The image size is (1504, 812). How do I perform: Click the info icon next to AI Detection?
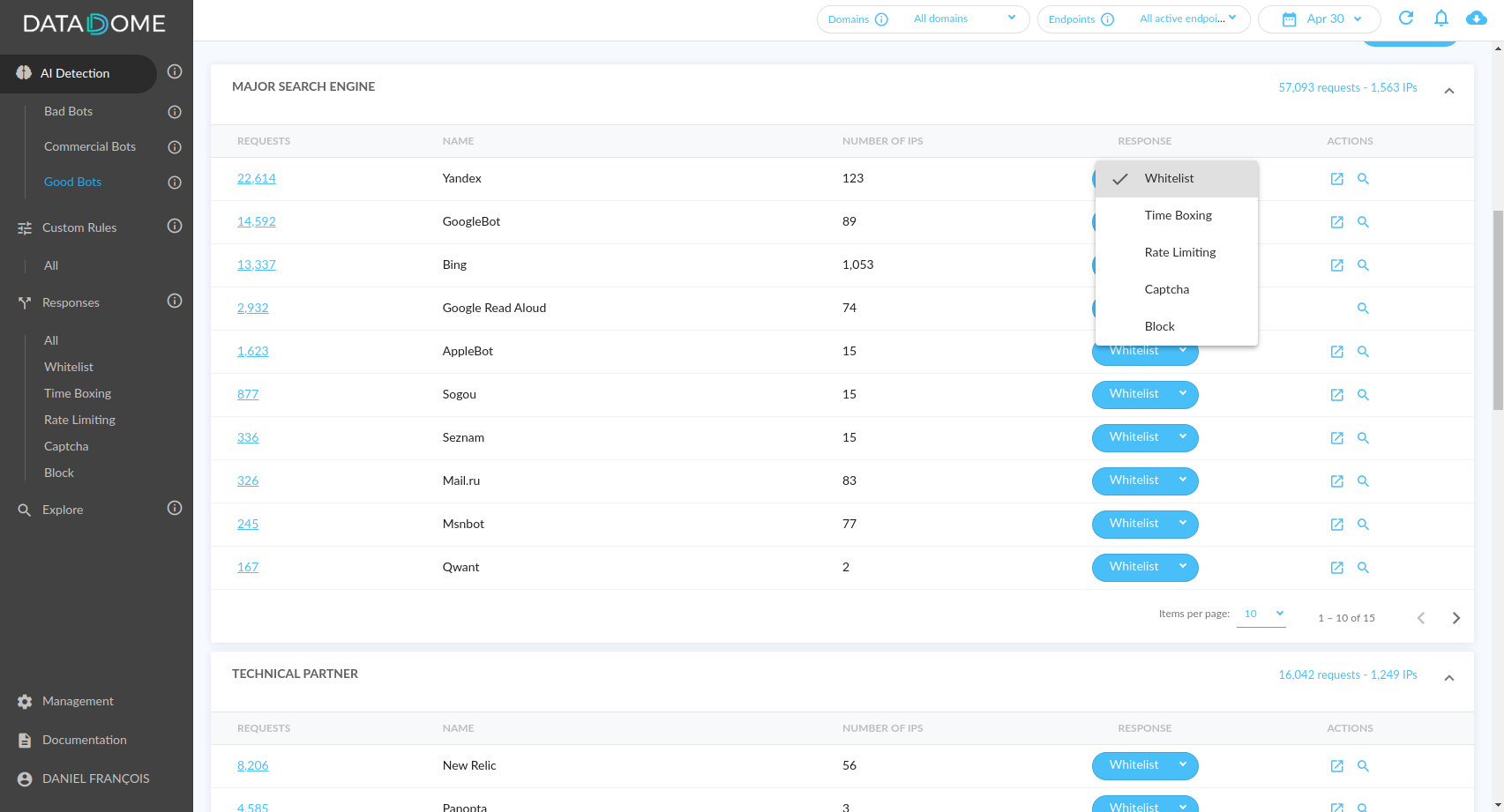click(175, 71)
